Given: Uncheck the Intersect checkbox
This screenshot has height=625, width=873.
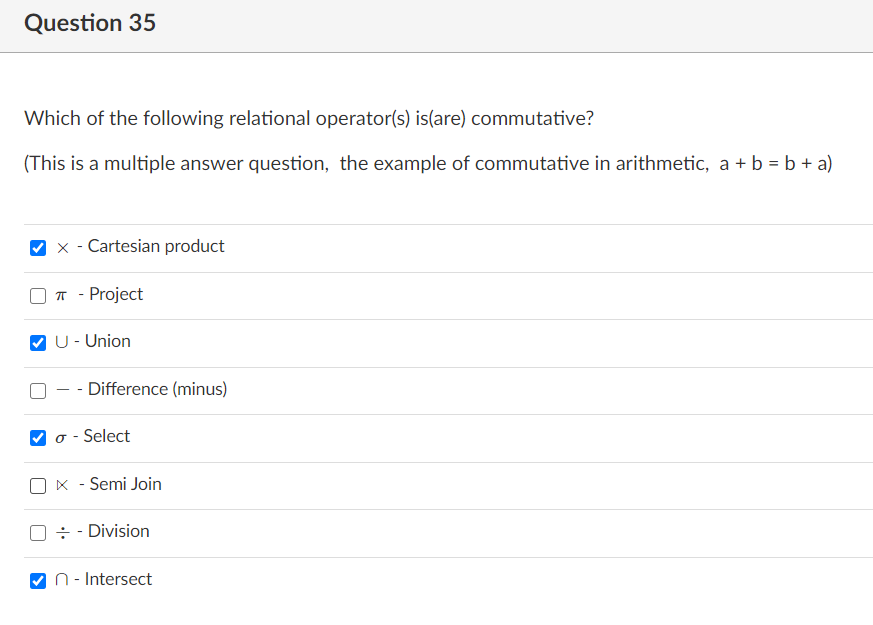Looking at the screenshot, I should point(38,581).
